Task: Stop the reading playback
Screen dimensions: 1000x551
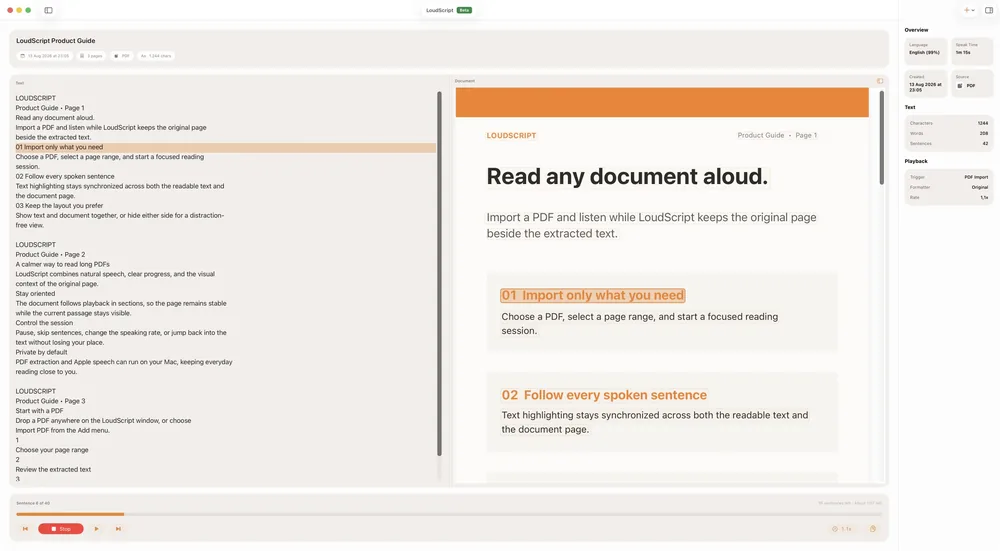Action: coord(61,529)
